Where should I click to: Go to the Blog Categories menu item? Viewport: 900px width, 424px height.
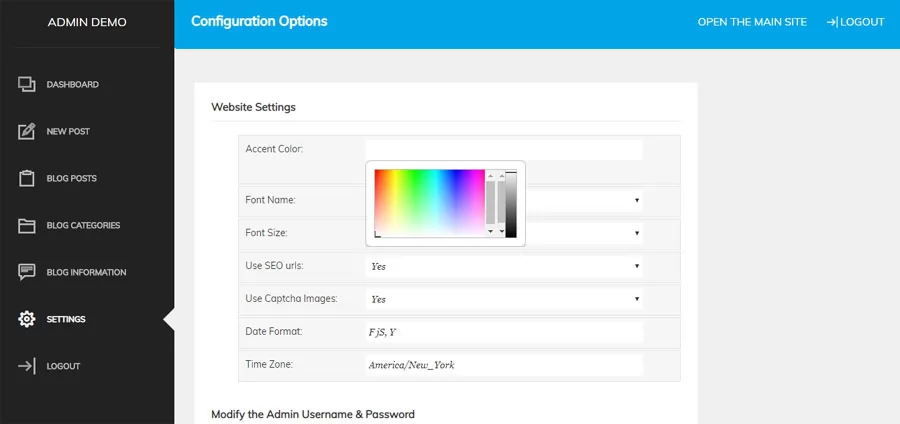(83, 225)
